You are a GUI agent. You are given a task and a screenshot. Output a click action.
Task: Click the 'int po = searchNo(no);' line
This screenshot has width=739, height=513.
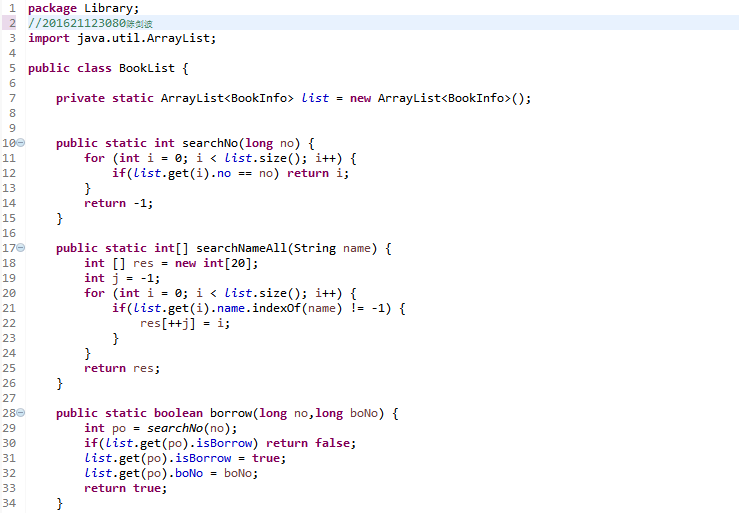tap(160, 428)
